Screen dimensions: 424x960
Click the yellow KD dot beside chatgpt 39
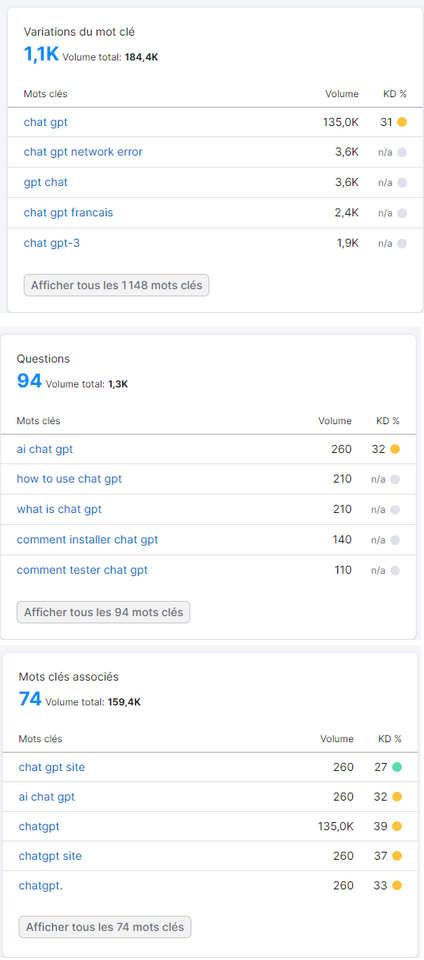click(397, 827)
